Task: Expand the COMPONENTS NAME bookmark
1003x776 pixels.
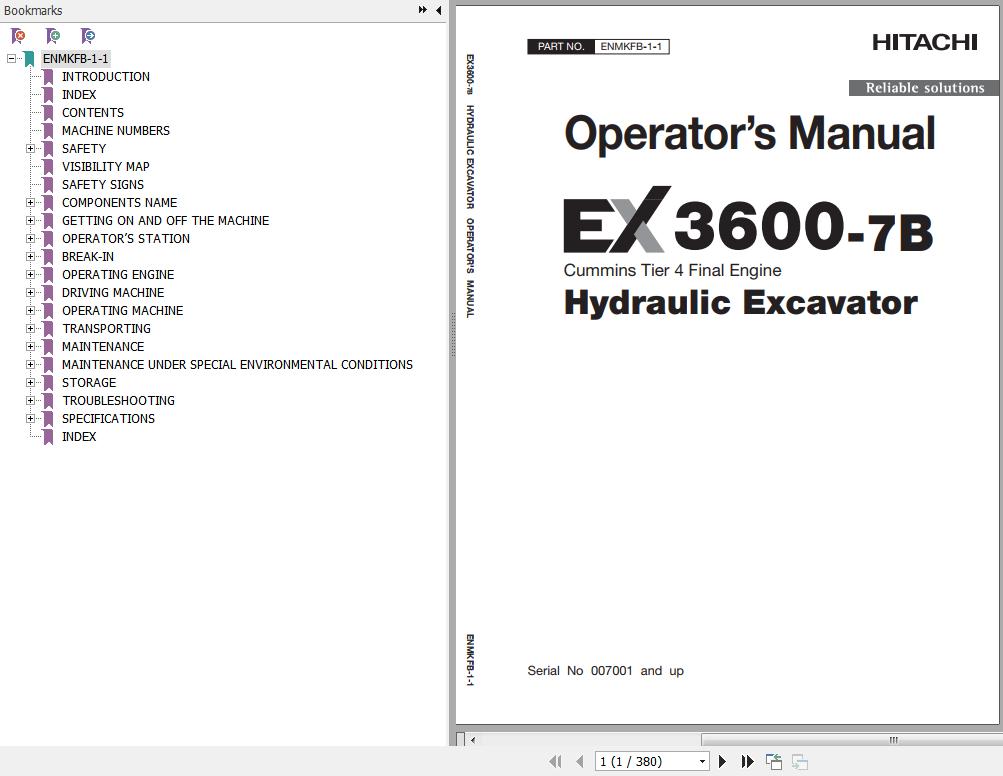Action: [x=30, y=202]
